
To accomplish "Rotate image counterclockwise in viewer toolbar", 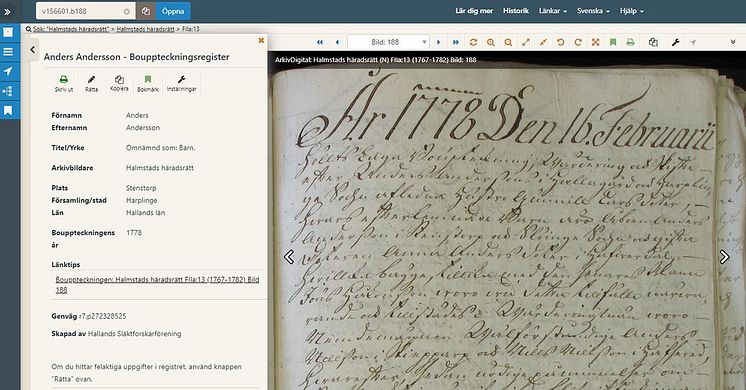I will 560,42.
